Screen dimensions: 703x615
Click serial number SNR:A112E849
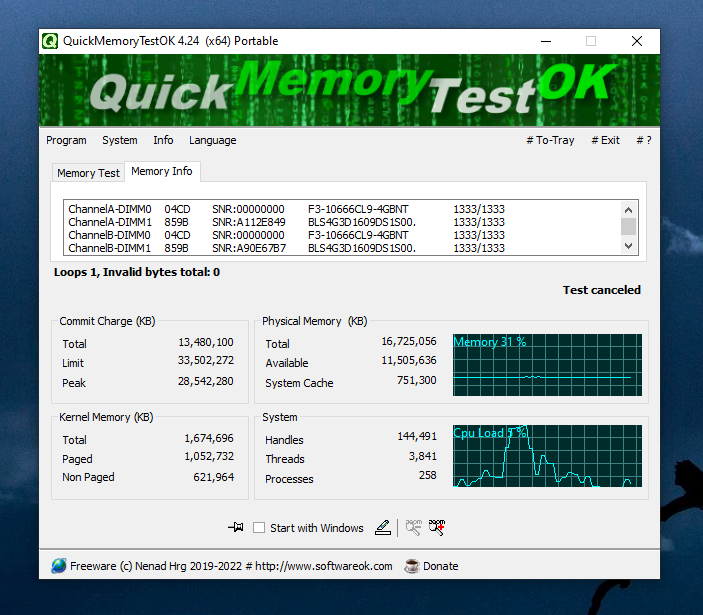pos(249,222)
